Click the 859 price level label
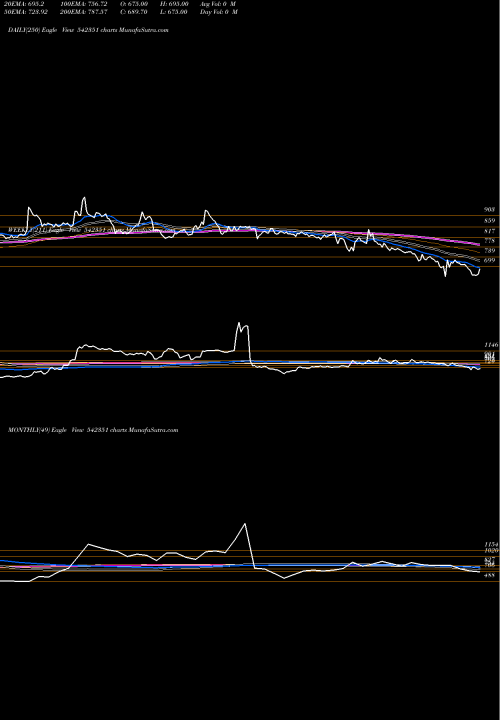Screen dimensions: 500x720 tap(489, 221)
